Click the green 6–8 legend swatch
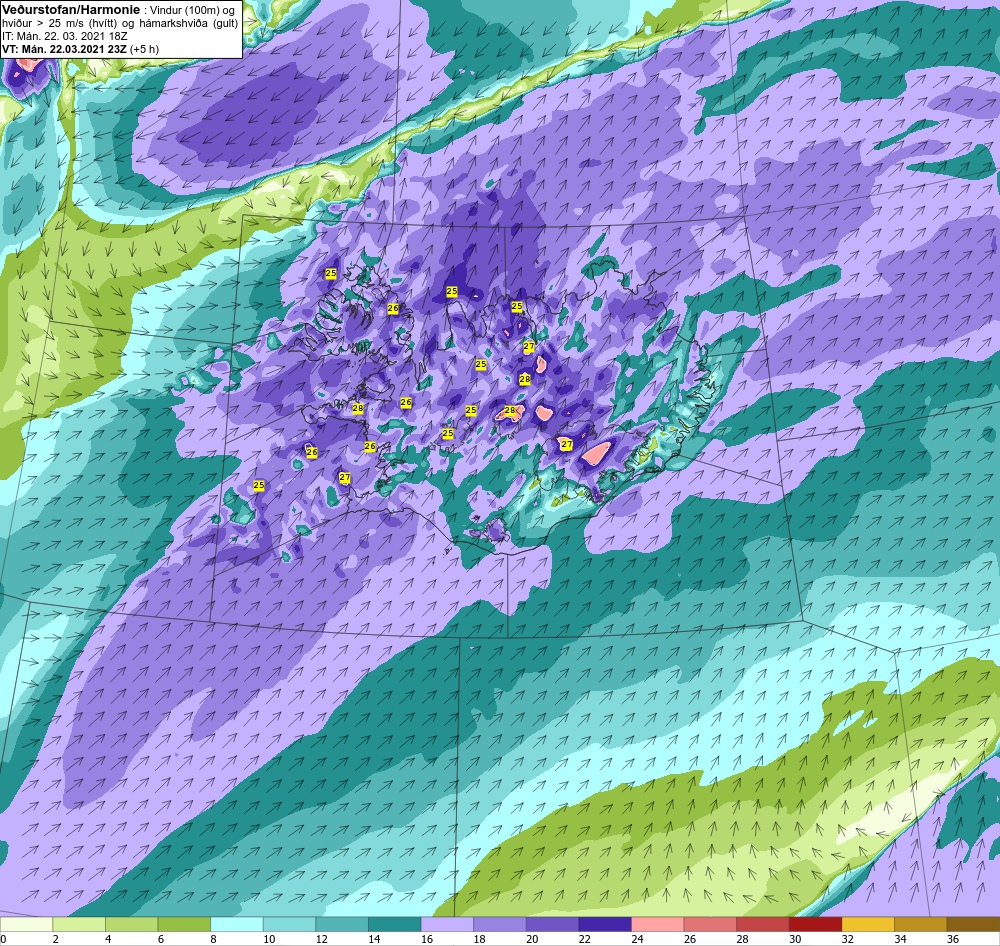This screenshot has width=1000, height=946. coord(184,924)
